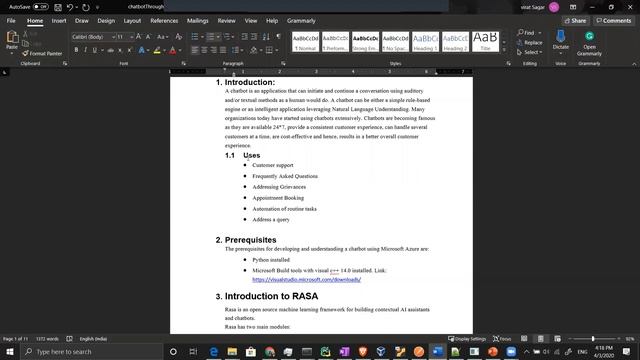Click the Windows search box
The width and height of the screenshot is (640, 360).
[91, 351]
